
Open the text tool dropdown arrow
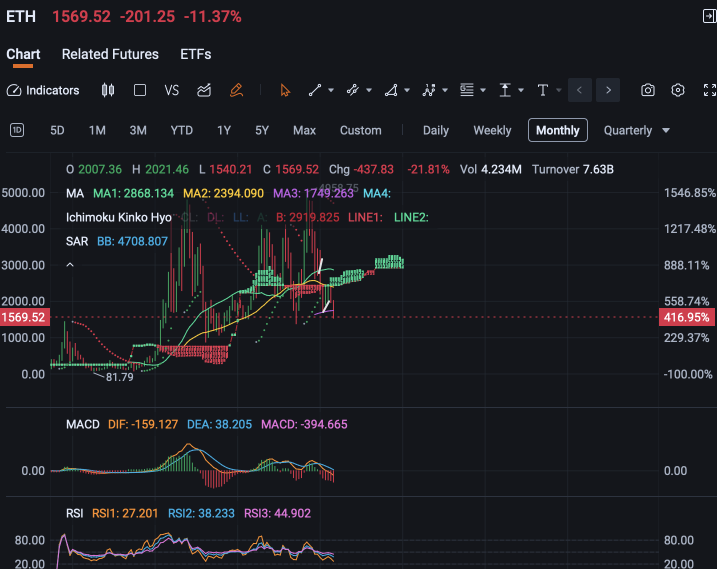click(x=559, y=90)
